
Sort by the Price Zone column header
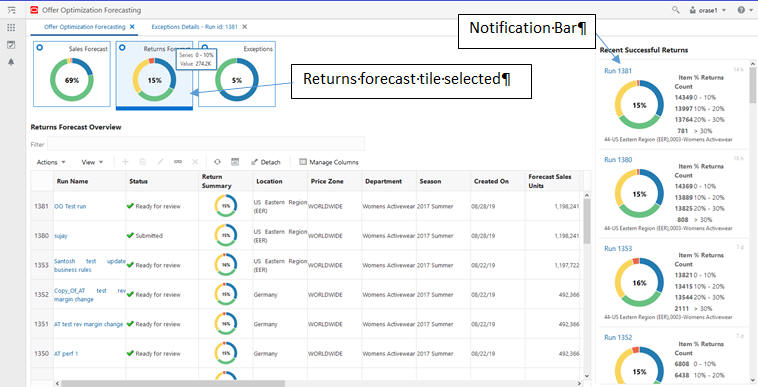click(x=327, y=181)
